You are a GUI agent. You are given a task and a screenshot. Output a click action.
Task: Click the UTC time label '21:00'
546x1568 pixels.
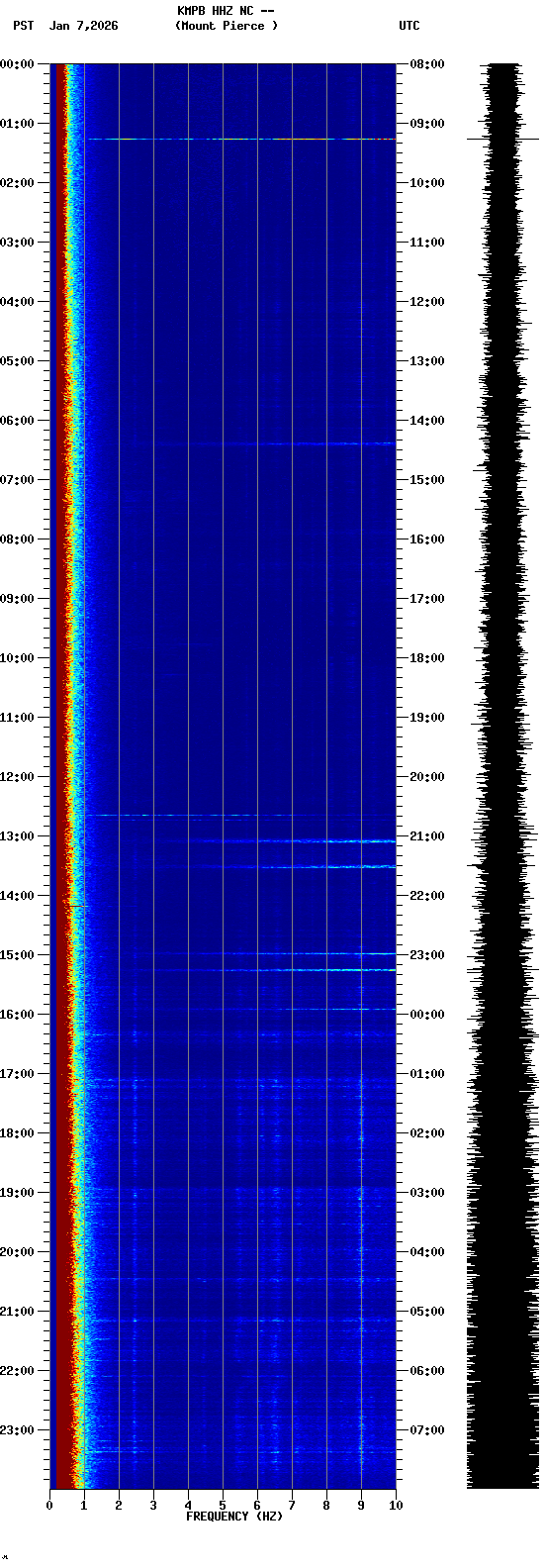pyautogui.click(x=427, y=836)
